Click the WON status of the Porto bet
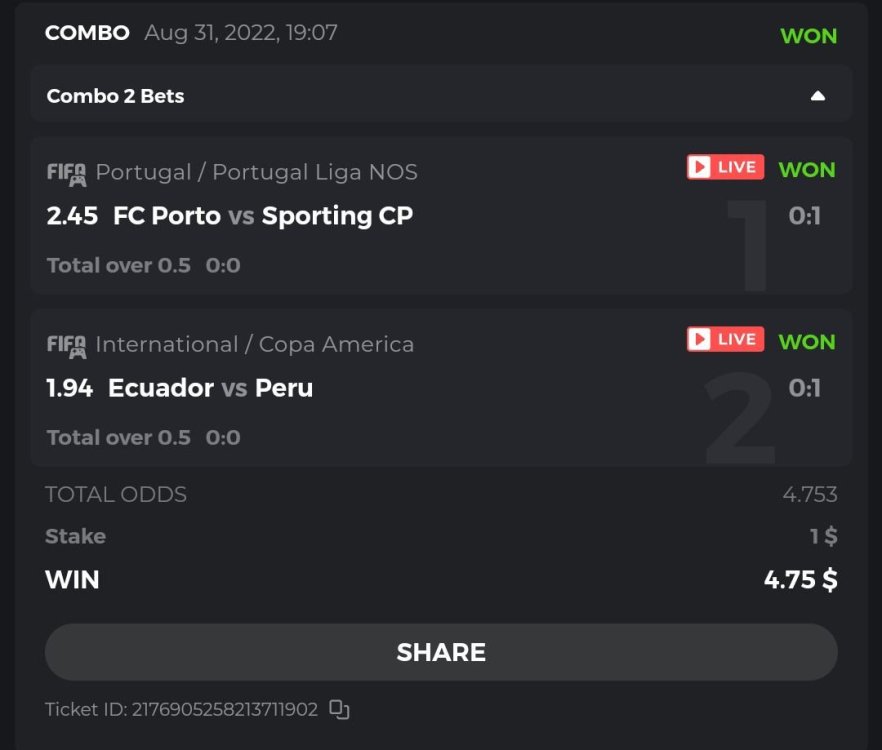The height and width of the screenshot is (750, 882). click(806, 169)
